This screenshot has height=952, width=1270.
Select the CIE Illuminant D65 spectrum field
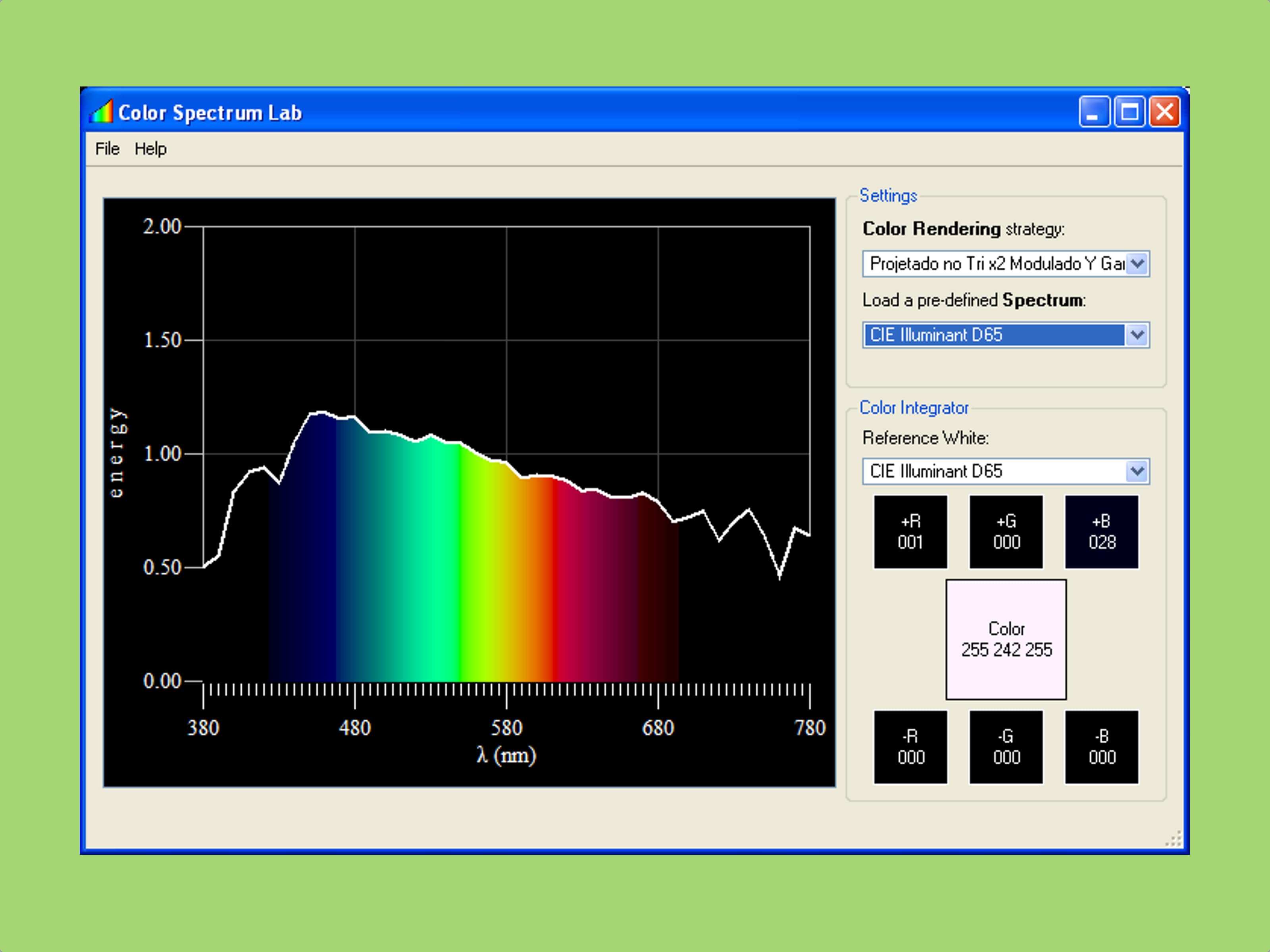tap(993, 335)
